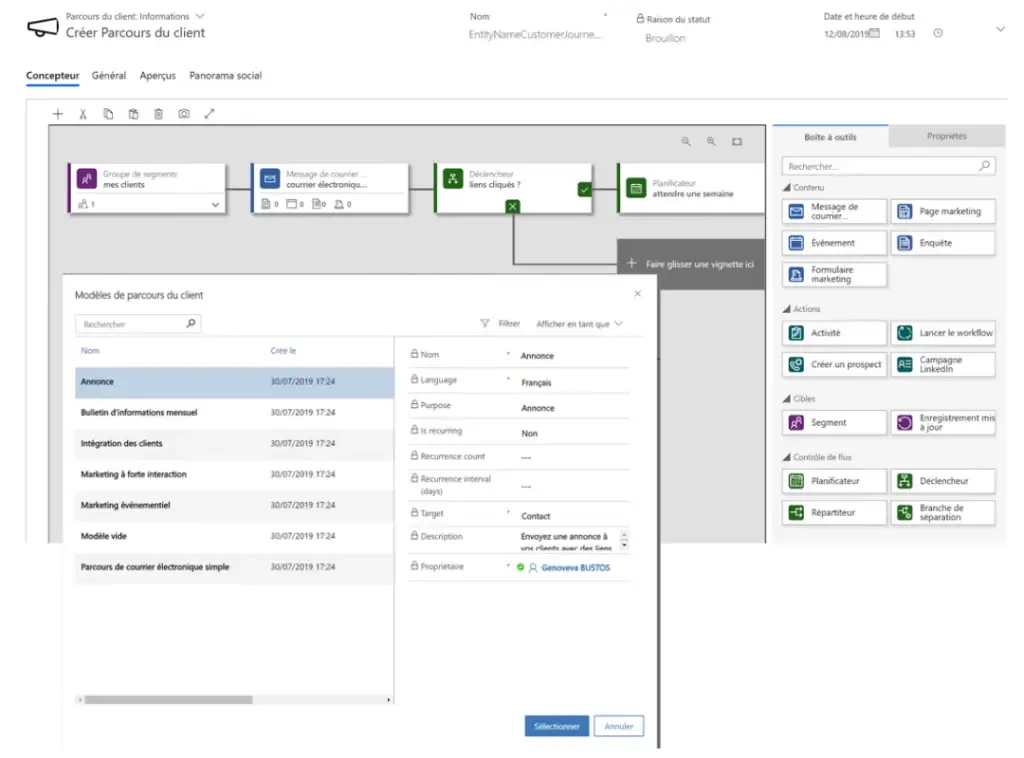Click the Nom field in the header
The height and width of the screenshot is (758, 1024).
pos(534,35)
